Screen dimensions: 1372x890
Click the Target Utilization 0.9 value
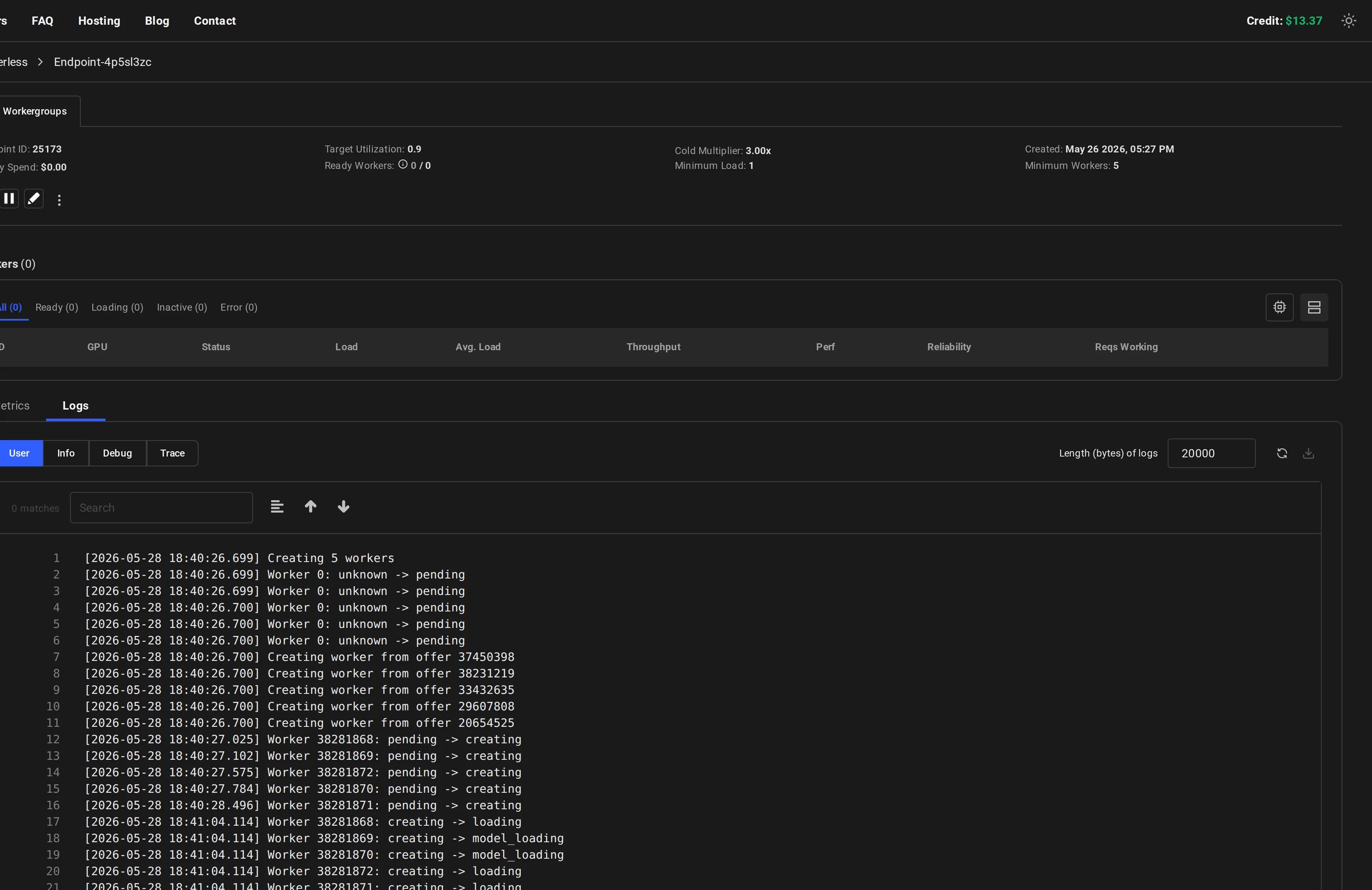point(414,149)
